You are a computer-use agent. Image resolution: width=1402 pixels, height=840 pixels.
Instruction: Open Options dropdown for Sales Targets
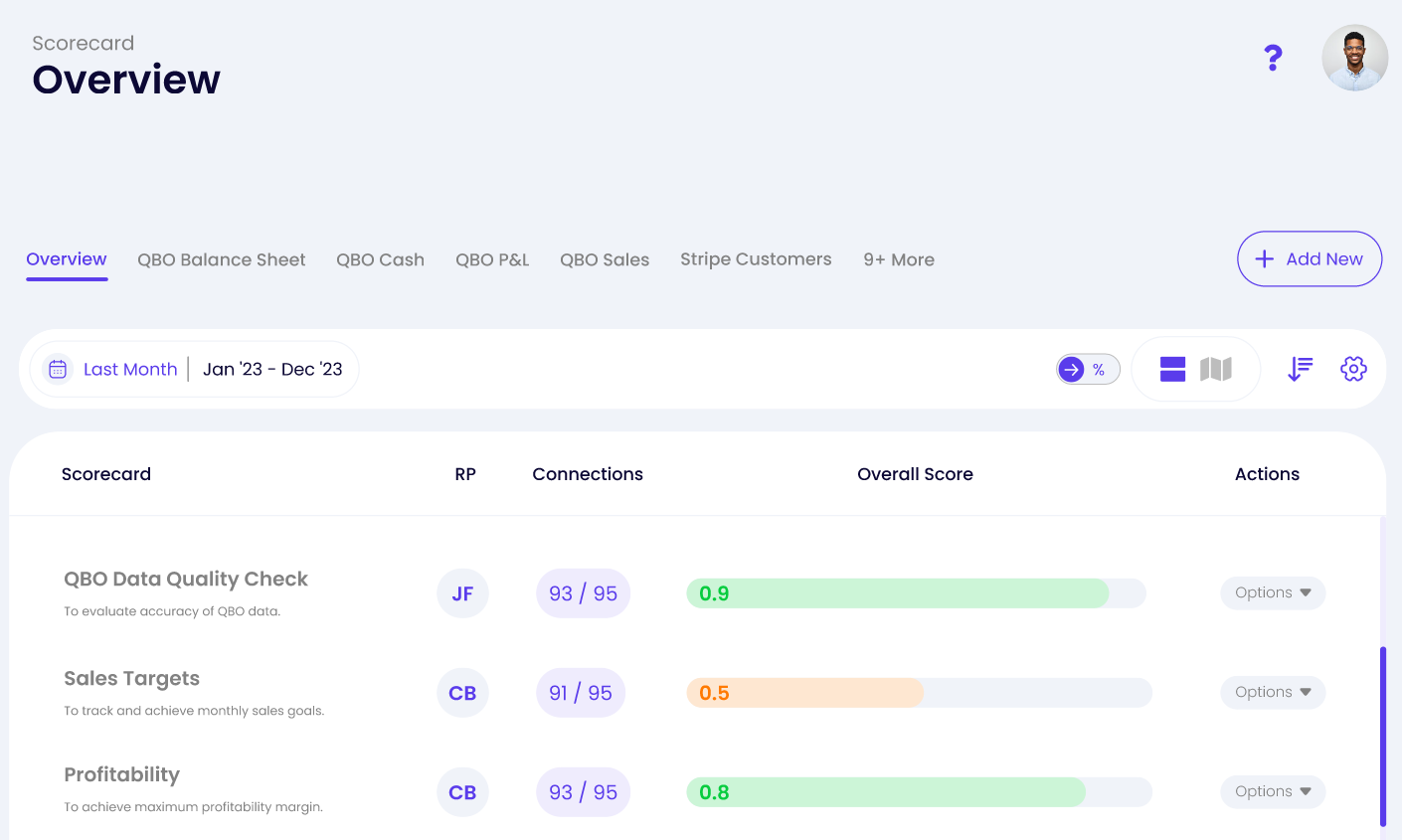tap(1273, 692)
